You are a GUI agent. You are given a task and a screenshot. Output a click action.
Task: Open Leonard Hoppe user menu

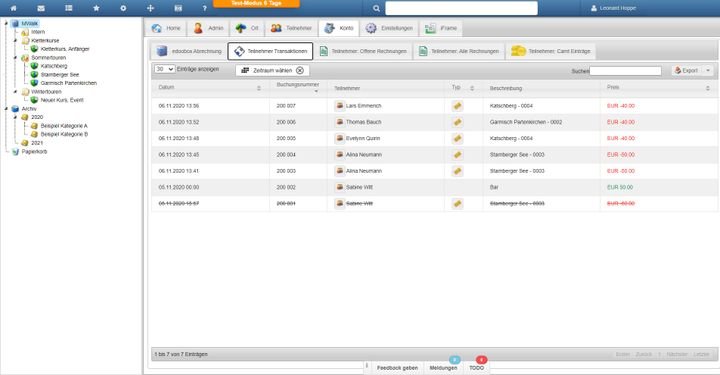click(613, 8)
